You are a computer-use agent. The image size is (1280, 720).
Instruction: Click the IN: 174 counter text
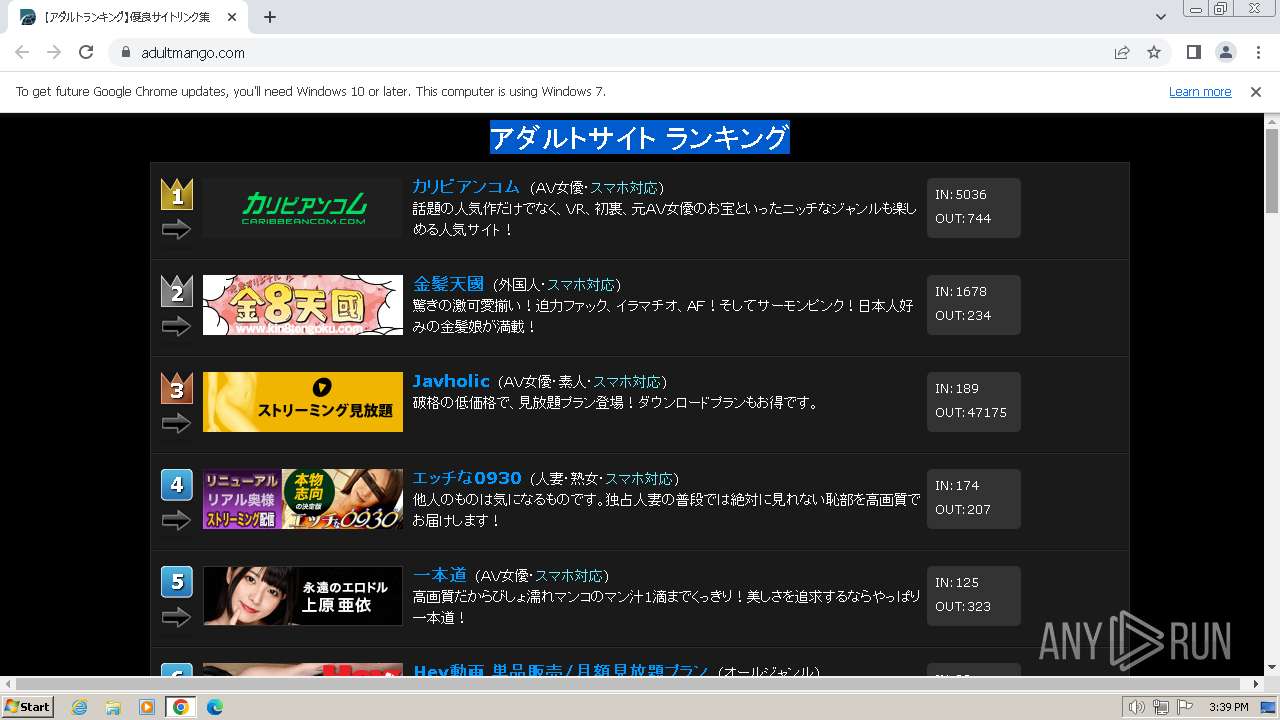957,486
